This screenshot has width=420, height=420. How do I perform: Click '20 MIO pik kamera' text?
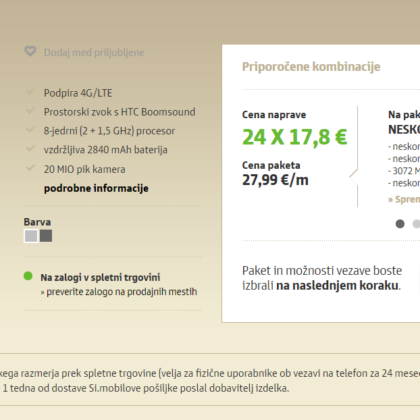(x=85, y=169)
